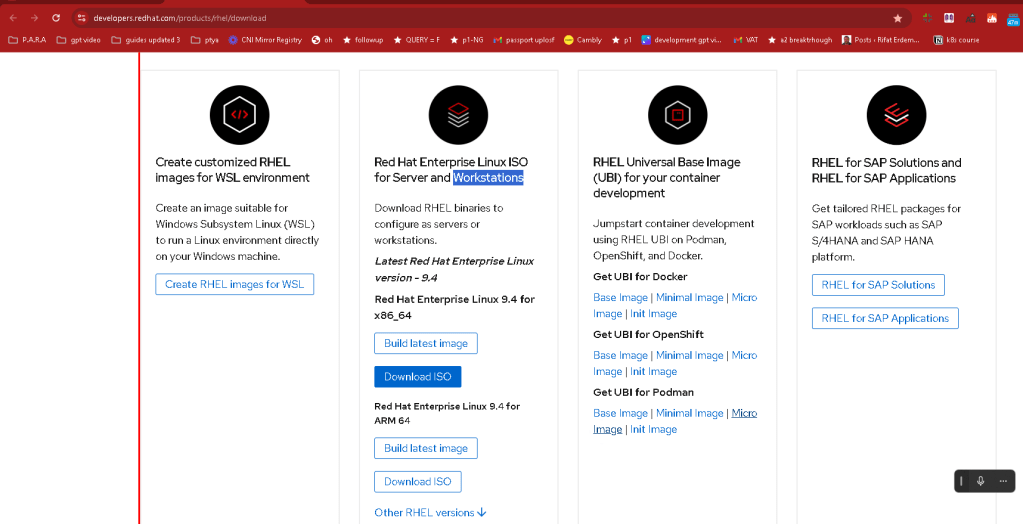Image resolution: width=1023 pixels, height=524 pixels.
Task: Open Podman UBI Init Image link
Action: 653,429
